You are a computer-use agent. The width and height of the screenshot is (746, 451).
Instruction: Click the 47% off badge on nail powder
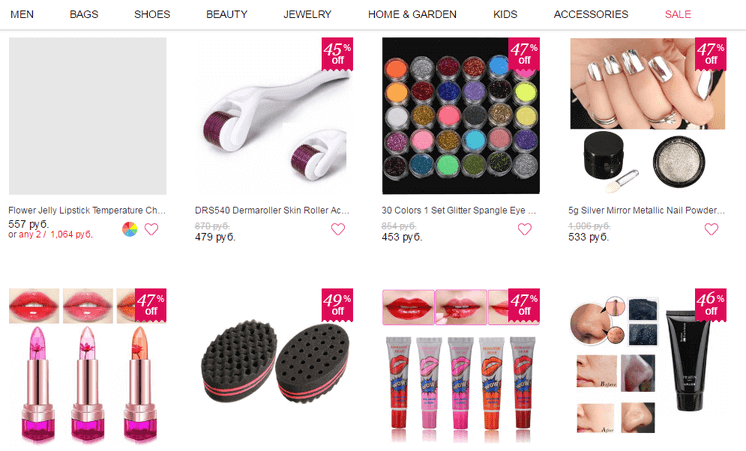pyautogui.click(x=710, y=54)
